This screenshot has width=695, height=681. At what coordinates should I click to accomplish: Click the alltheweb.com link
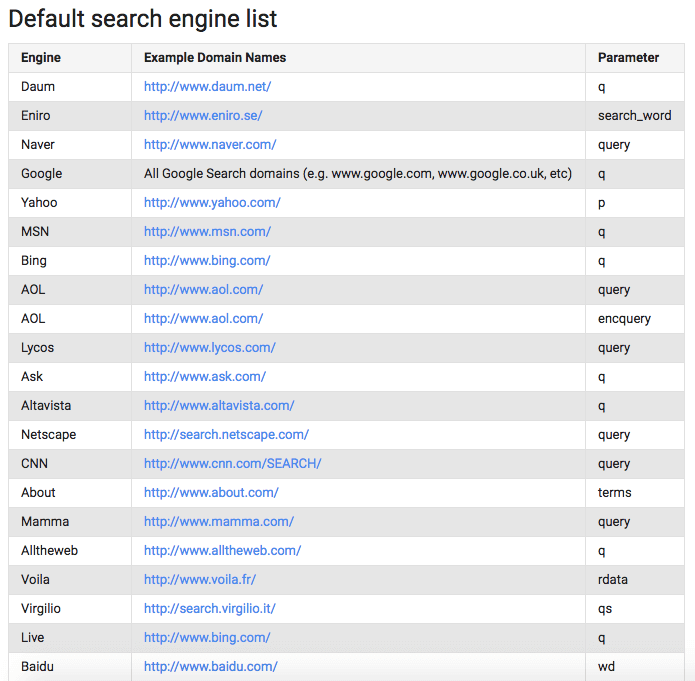223,551
